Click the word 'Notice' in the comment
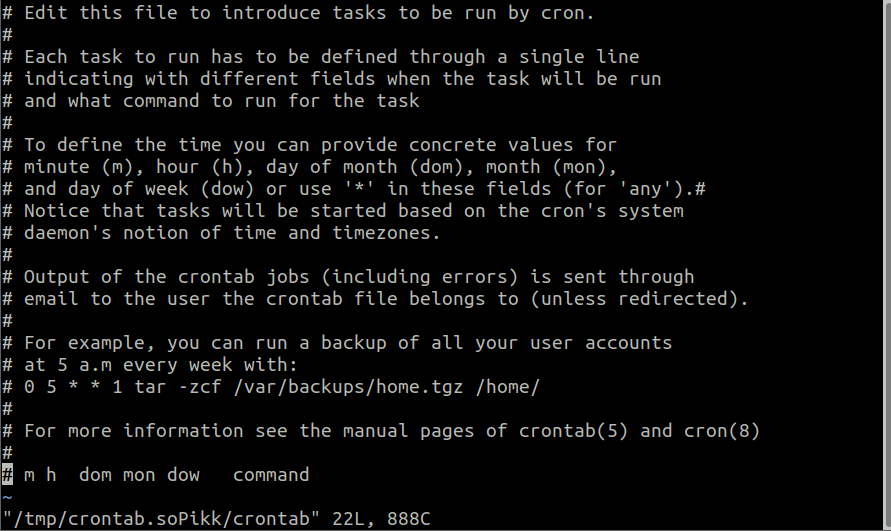This screenshot has height=531, width=891. [56, 211]
